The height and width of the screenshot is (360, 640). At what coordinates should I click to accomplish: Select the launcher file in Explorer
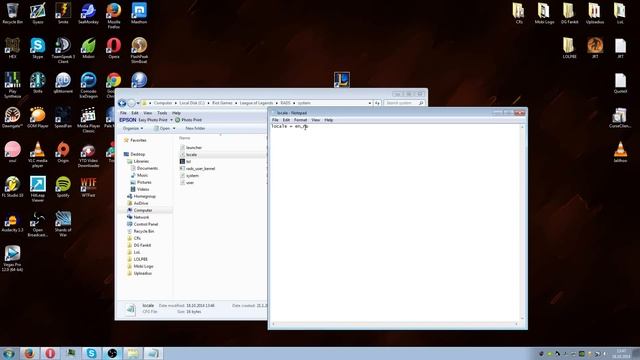194,147
